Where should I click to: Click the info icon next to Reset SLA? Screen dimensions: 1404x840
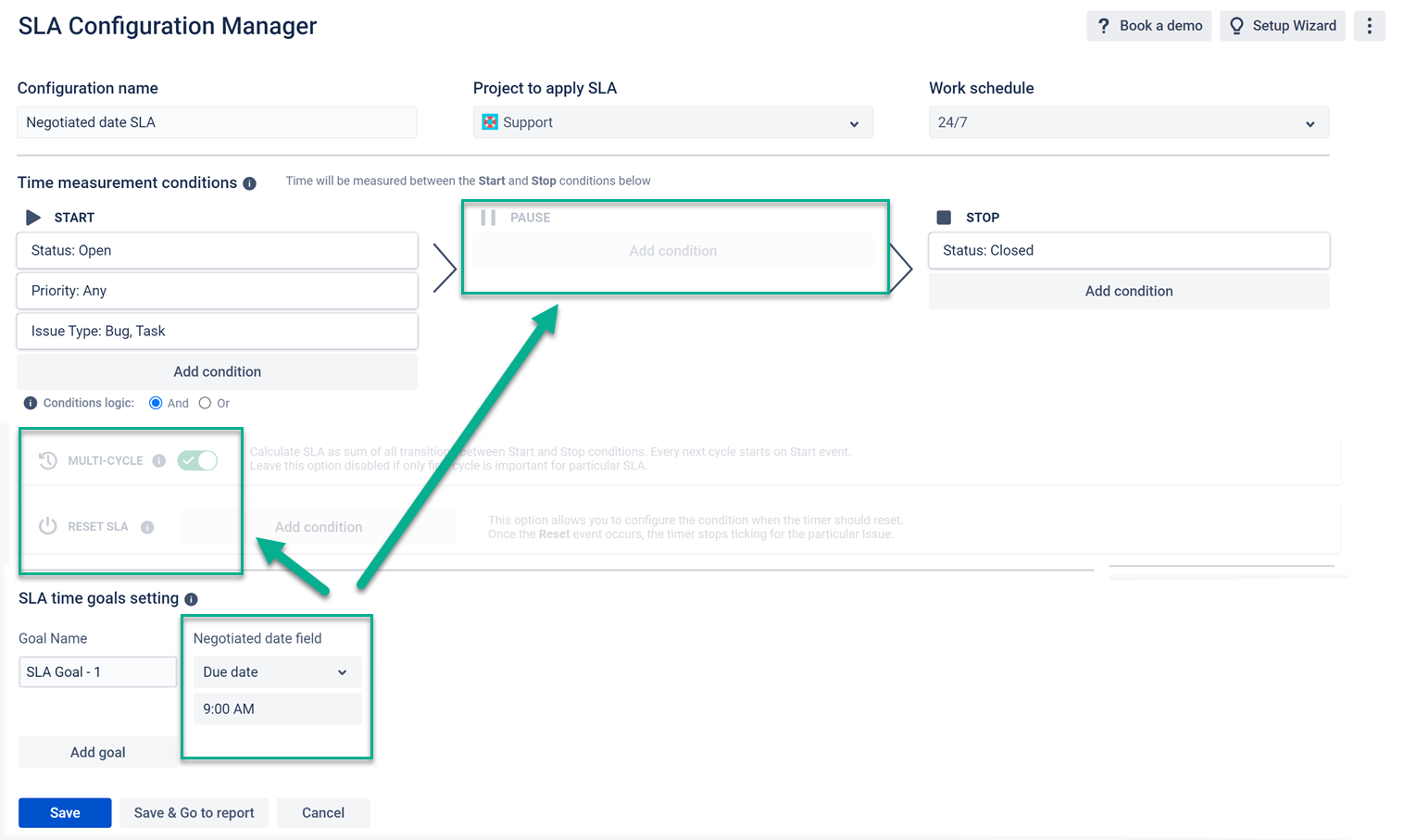click(147, 527)
